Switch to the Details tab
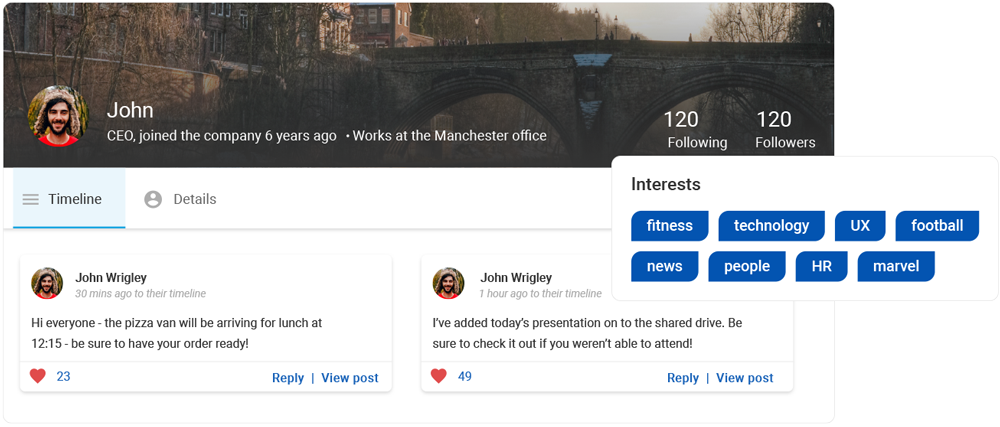This screenshot has height=427, width=1000. pos(180,199)
